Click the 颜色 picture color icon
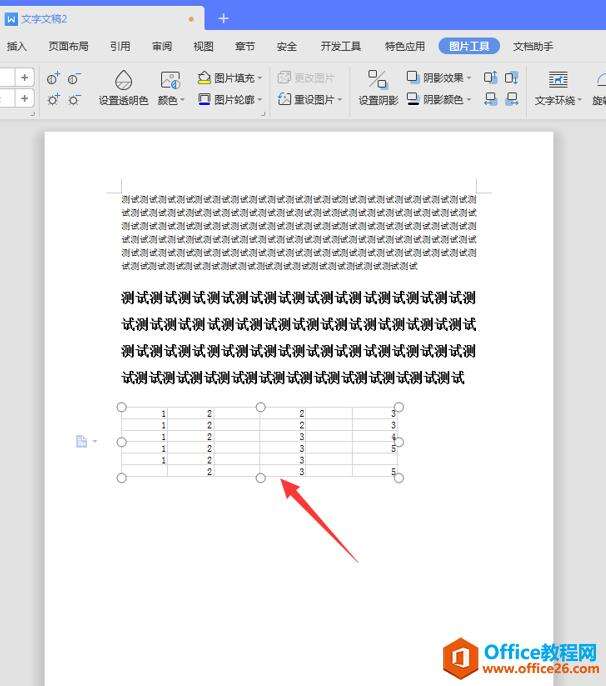The height and width of the screenshot is (686, 606). (171, 80)
